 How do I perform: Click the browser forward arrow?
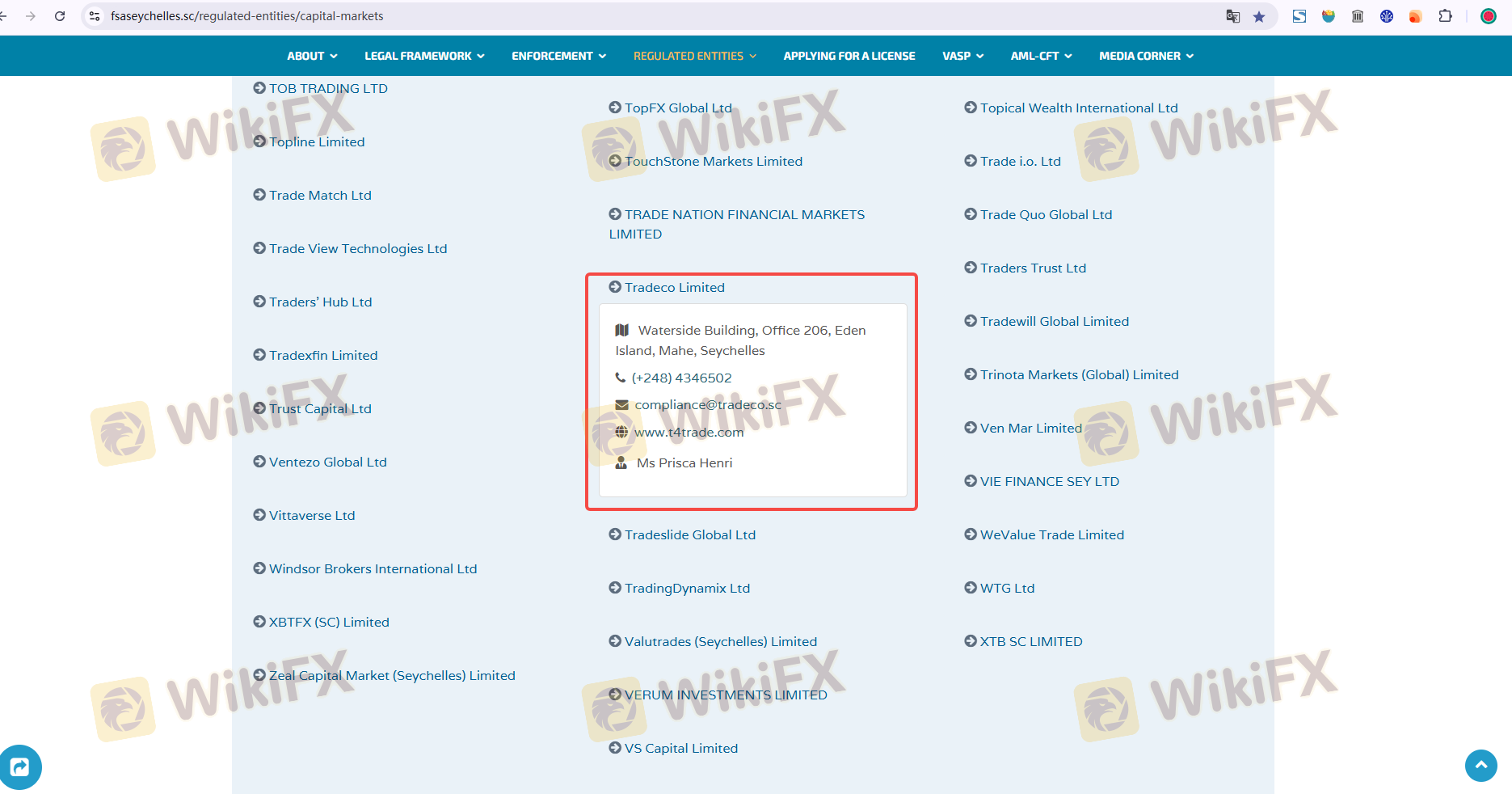[31, 16]
